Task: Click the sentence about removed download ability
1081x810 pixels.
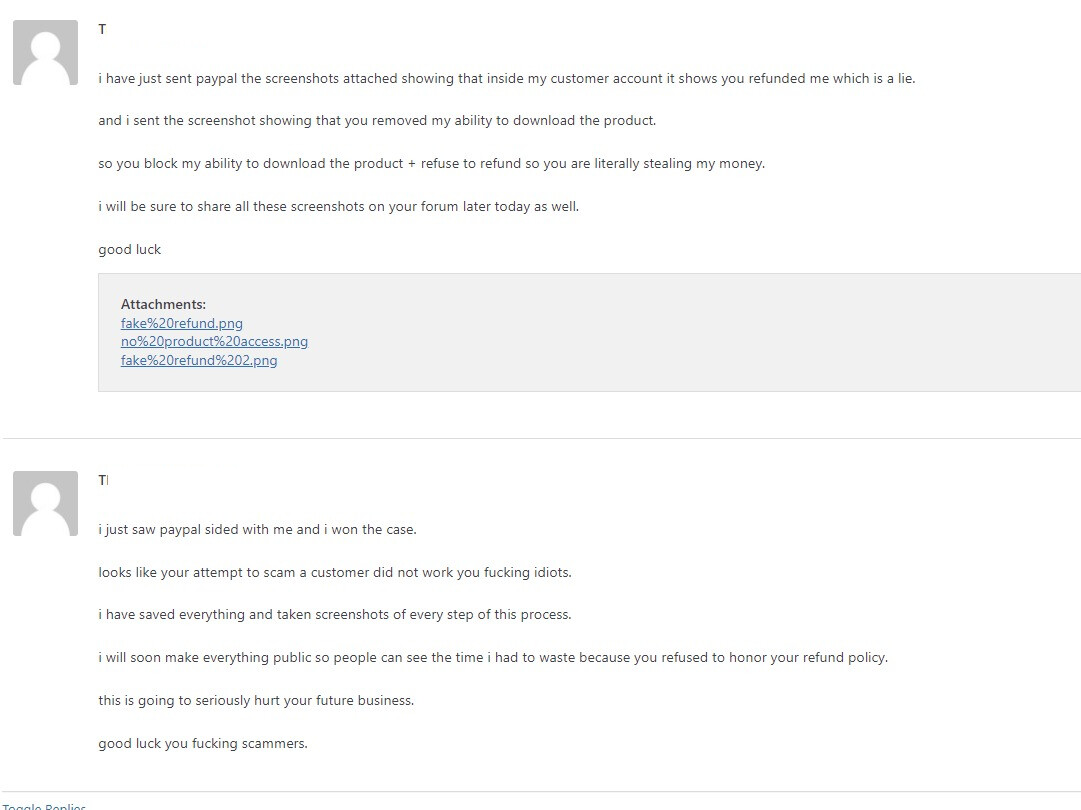Action: 377,121
